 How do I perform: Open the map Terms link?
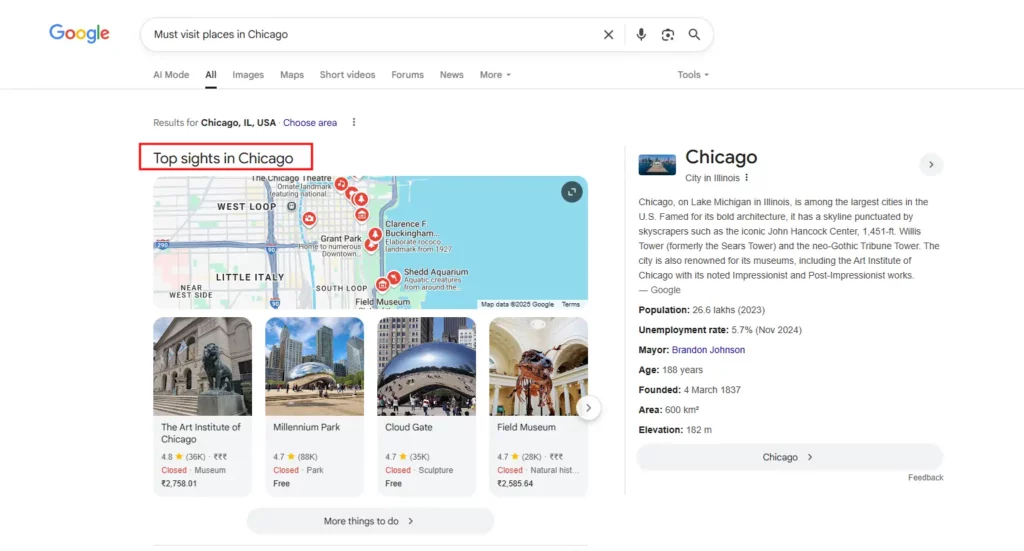click(570, 304)
